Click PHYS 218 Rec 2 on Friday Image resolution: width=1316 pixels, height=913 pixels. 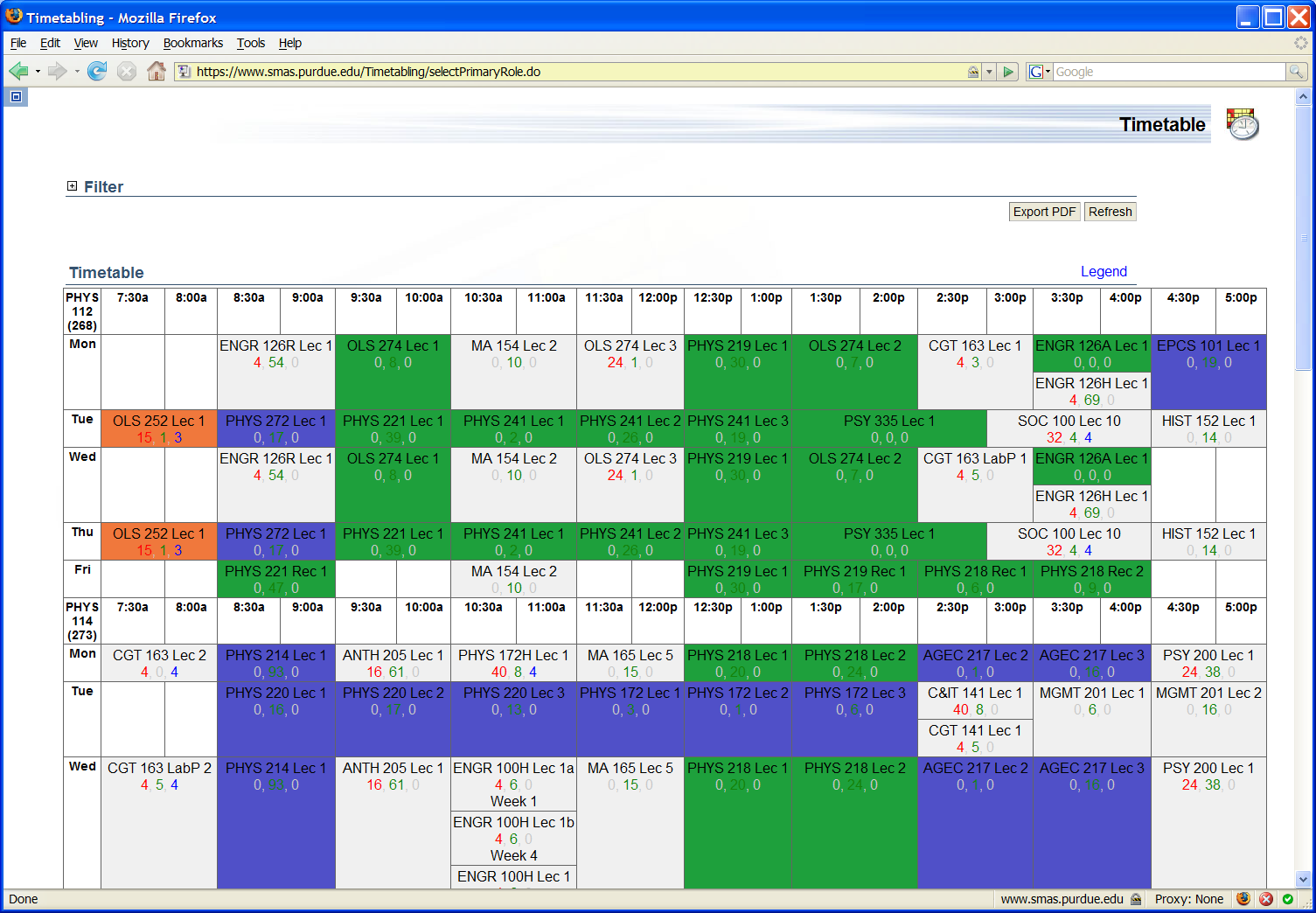pos(1092,579)
